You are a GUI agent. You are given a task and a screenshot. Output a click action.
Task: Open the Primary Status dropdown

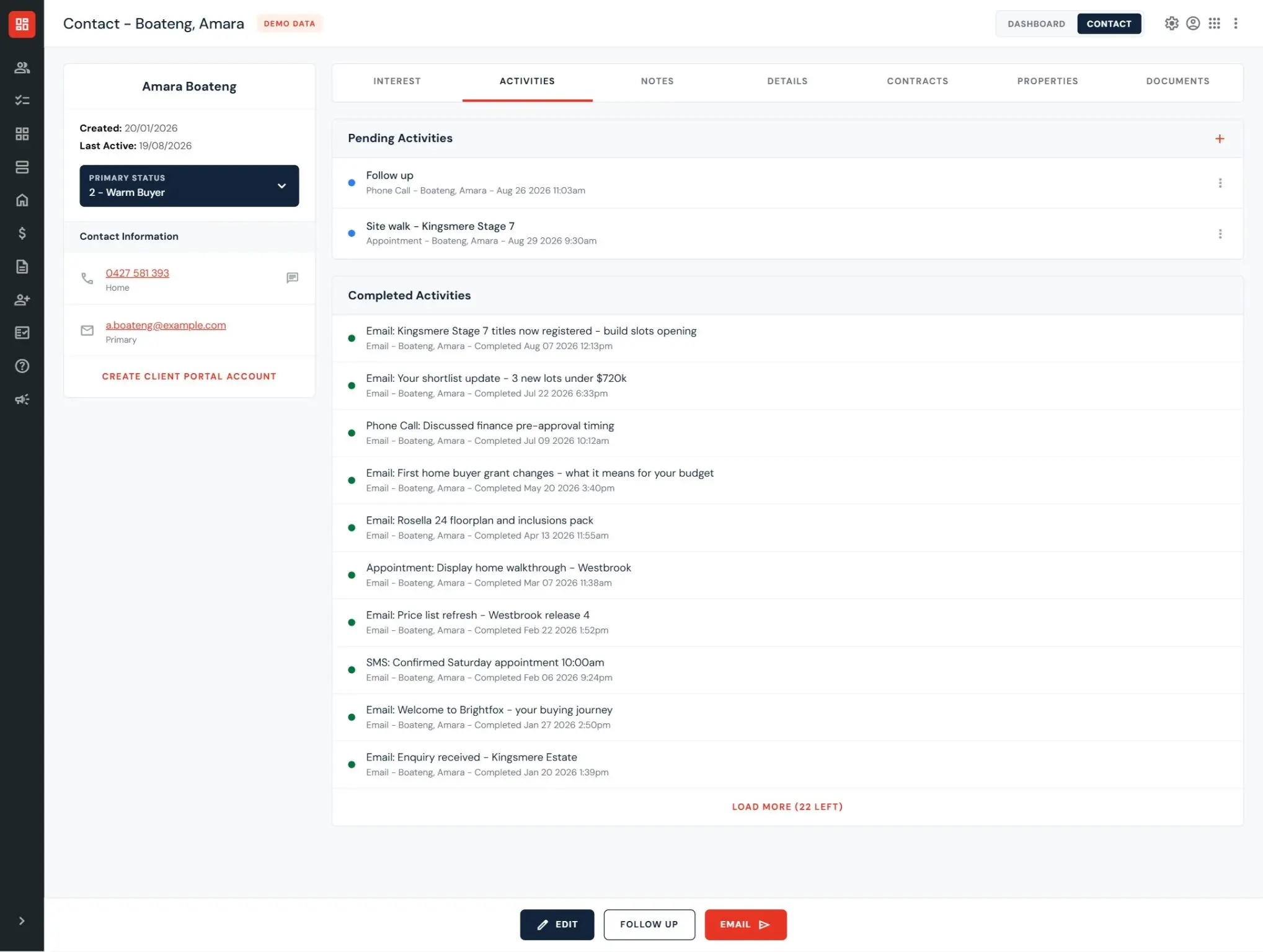pos(189,186)
